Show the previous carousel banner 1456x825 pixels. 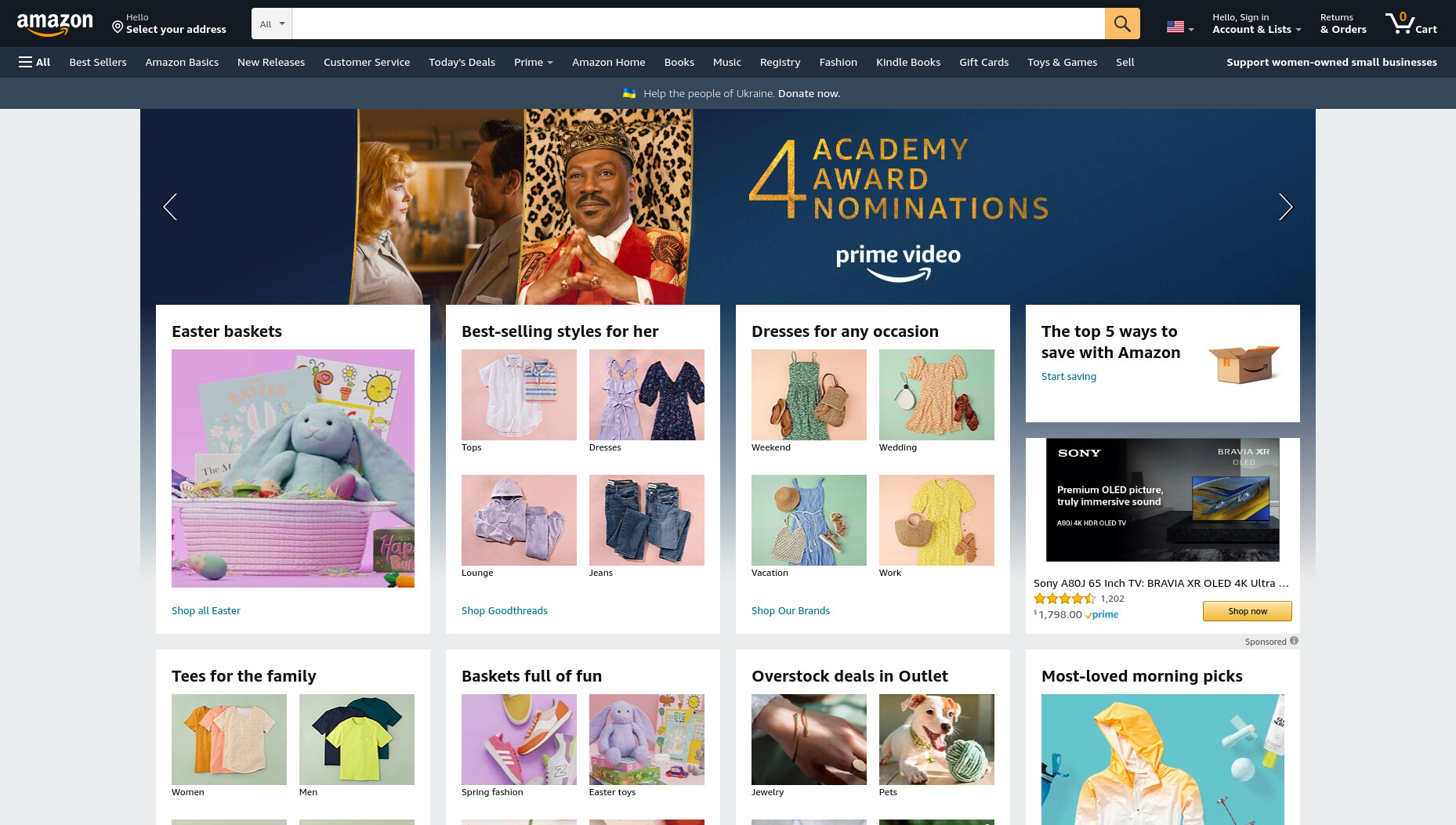[170, 207]
